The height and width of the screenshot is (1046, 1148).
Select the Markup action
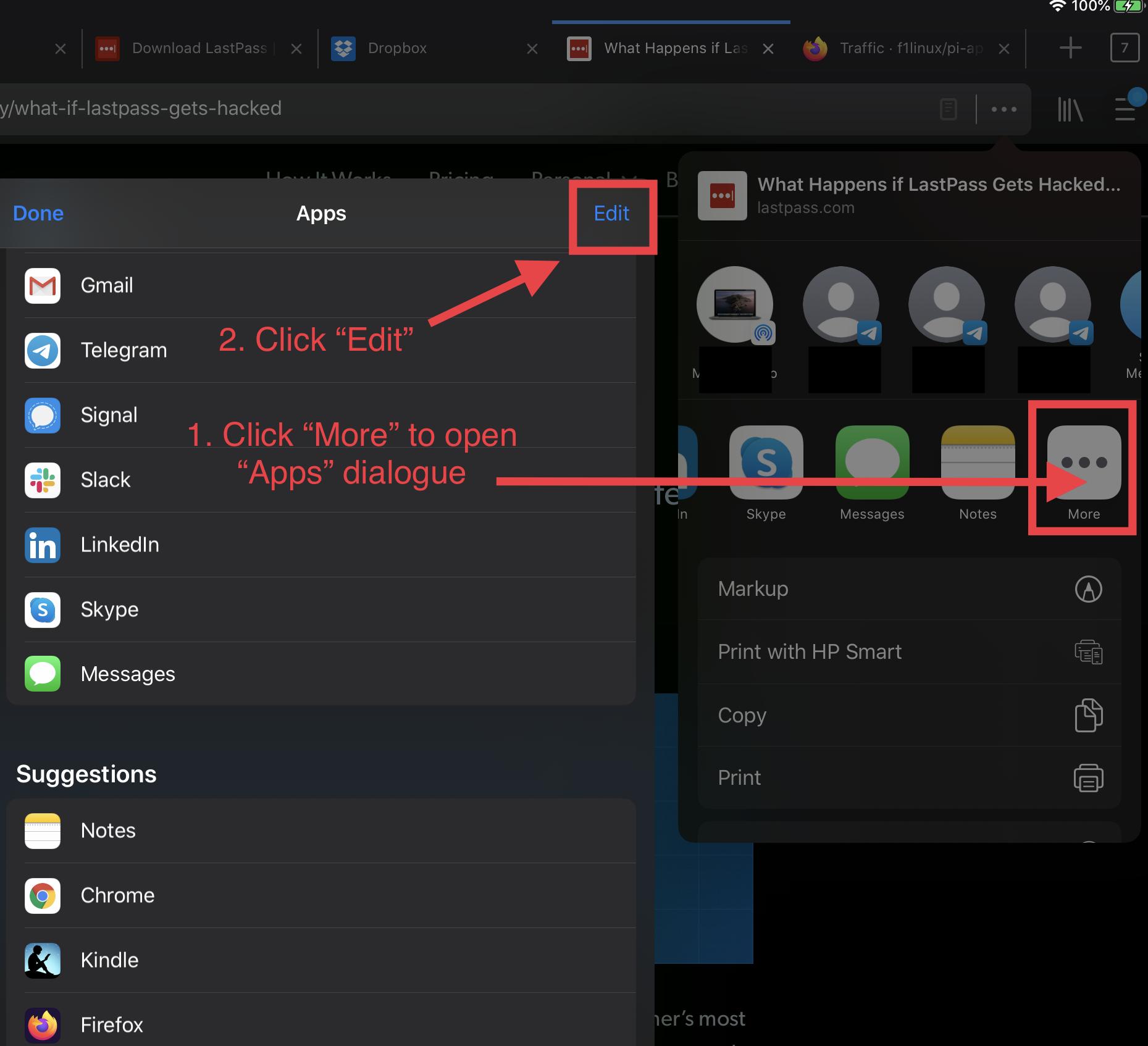(909, 589)
